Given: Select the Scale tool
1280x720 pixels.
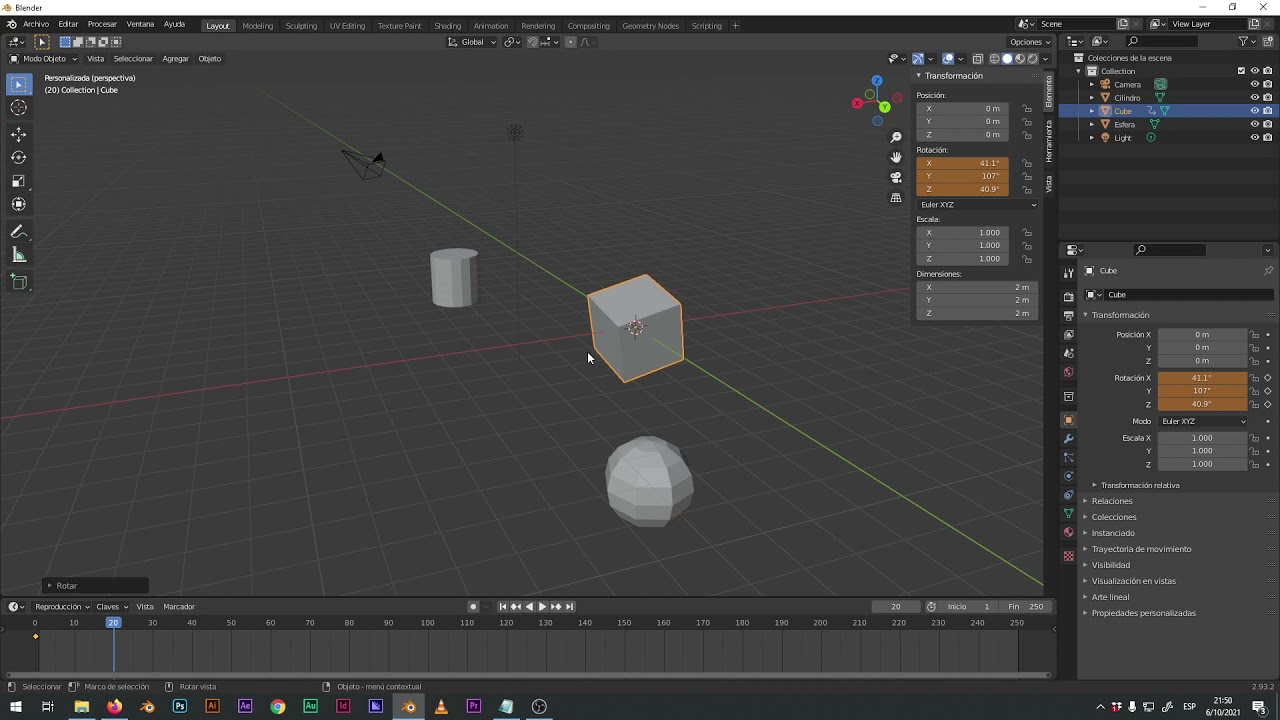Looking at the screenshot, I should click(x=19, y=181).
